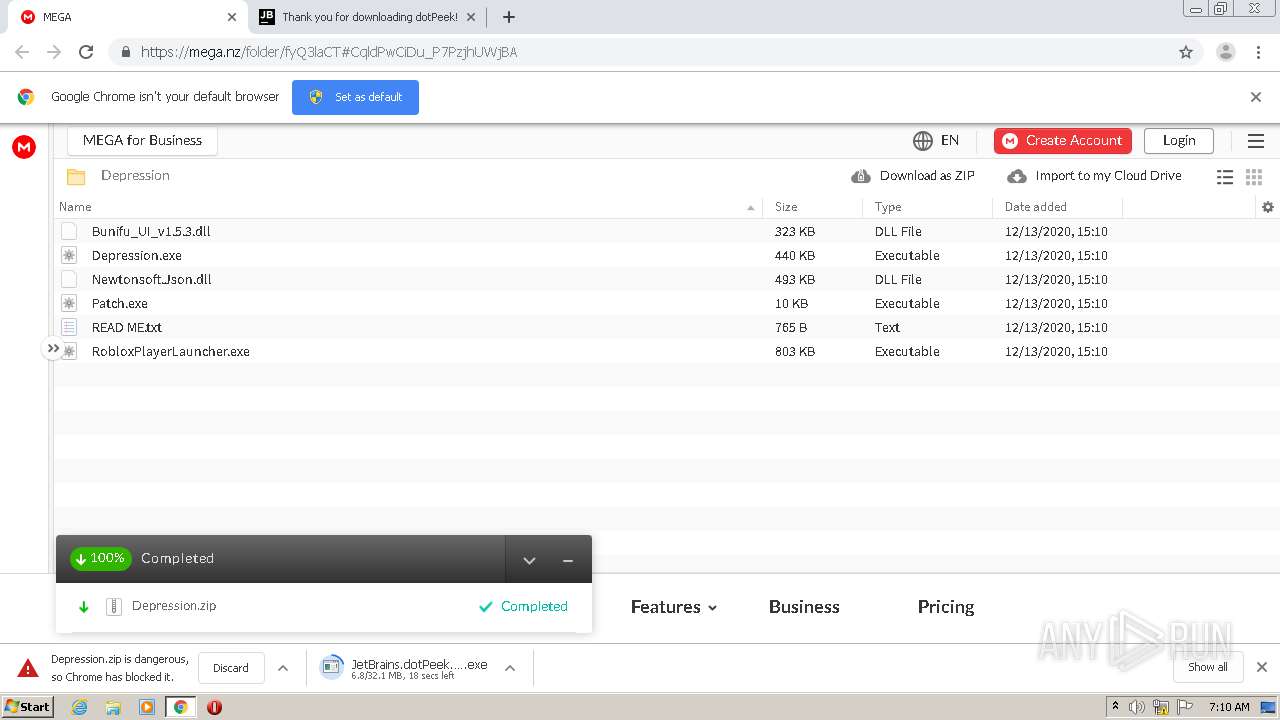This screenshot has width=1280, height=720.
Task: Open the EN language selector
Action: pyautogui.click(x=936, y=141)
